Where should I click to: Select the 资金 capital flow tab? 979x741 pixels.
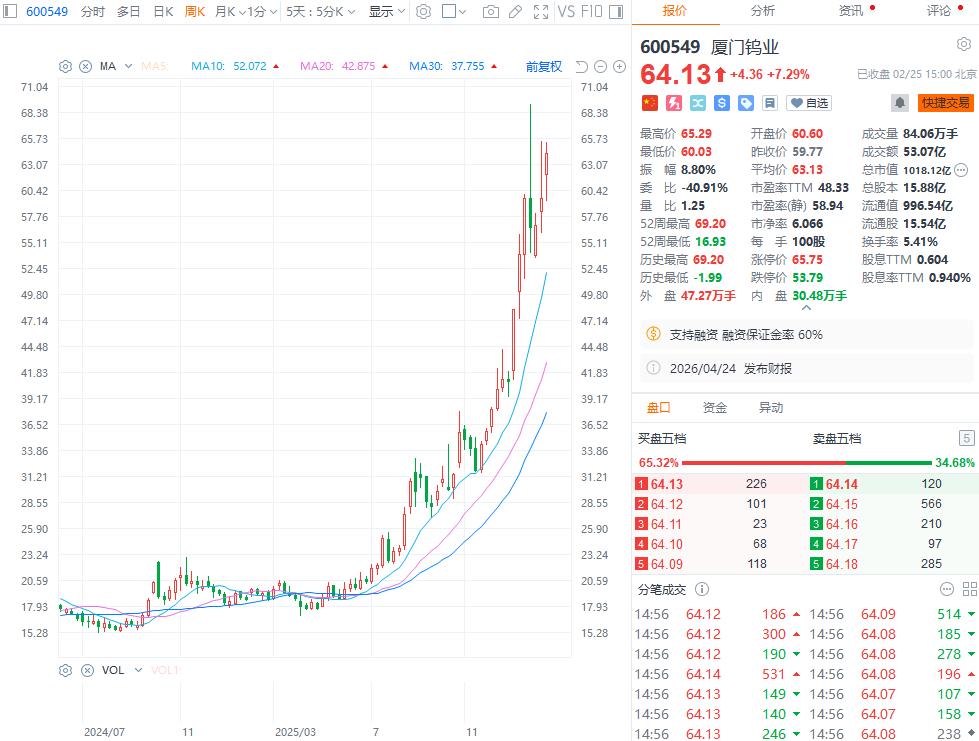[714, 408]
